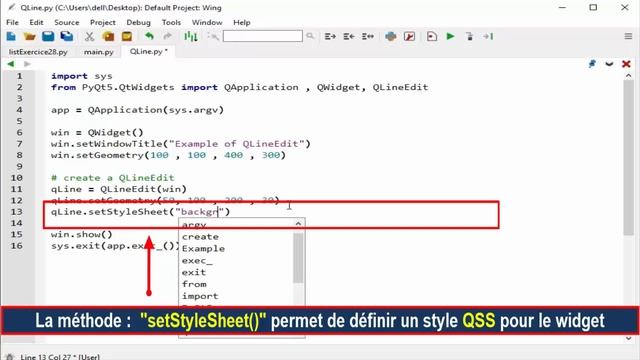Click the New File icon
The width and height of the screenshot is (640, 360).
pyautogui.click(x=11, y=37)
